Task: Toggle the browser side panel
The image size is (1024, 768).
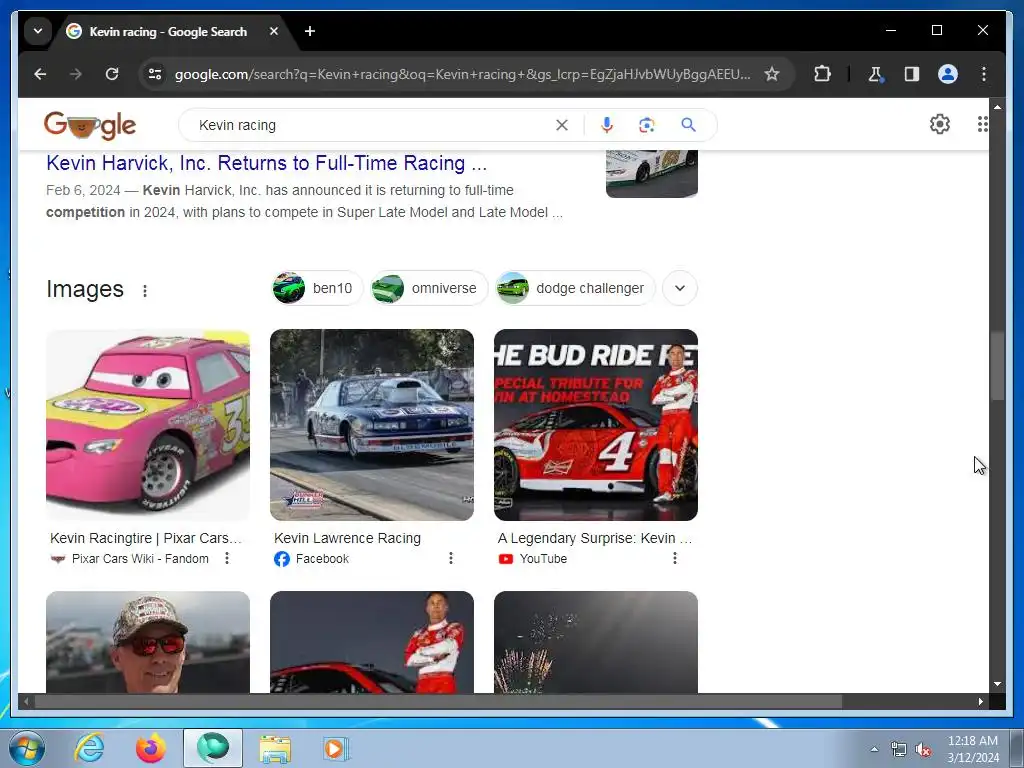Action: [912, 74]
